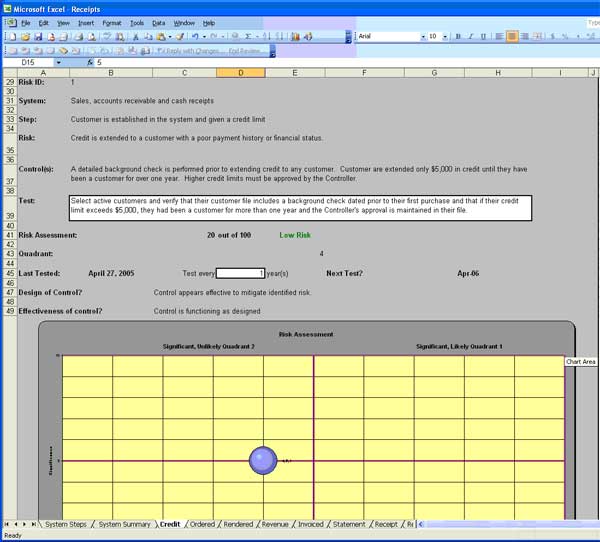Select row 41 header
Screen dimensions: 600x542
10,235
